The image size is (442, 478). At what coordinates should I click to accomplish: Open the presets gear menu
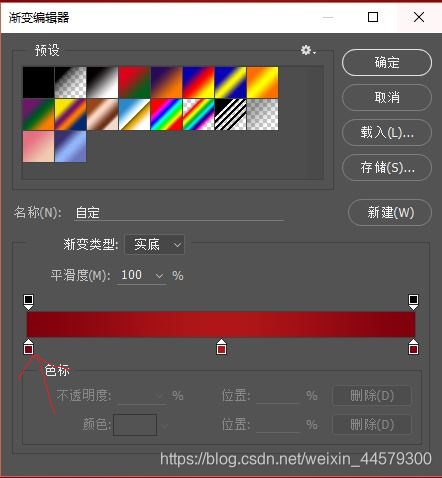[x=308, y=50]
